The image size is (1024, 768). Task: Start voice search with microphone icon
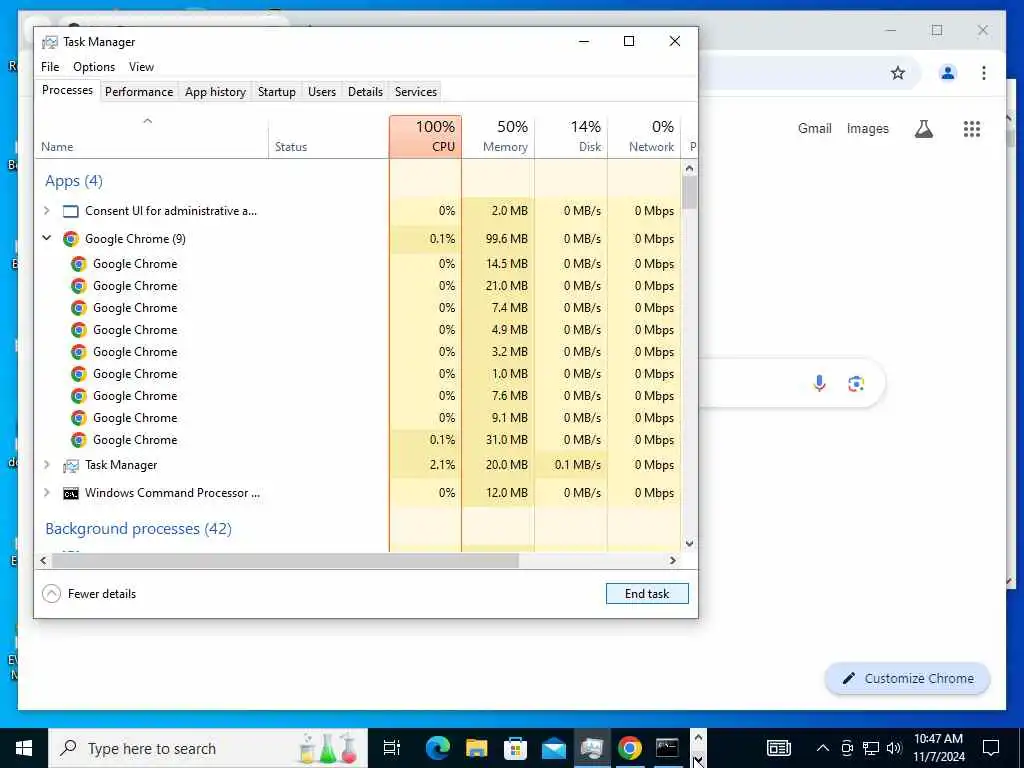click(819, 383)
